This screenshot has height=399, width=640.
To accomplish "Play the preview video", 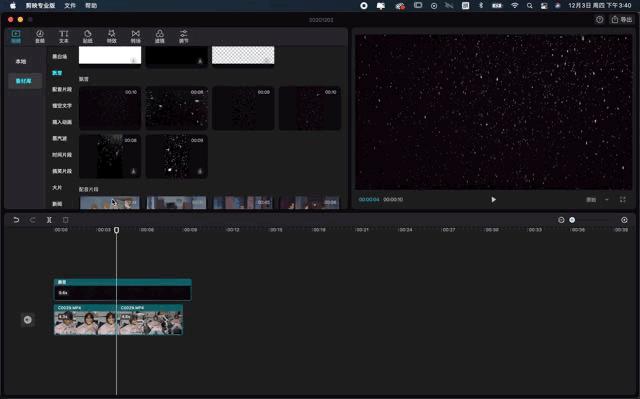I will [493, 200].
